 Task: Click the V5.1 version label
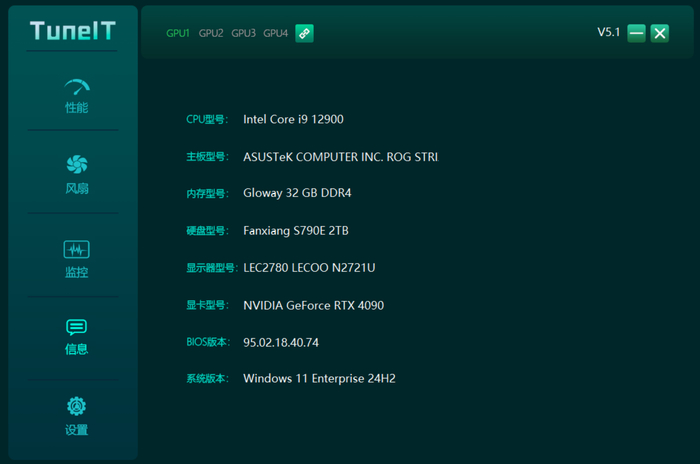coord(609,32)
